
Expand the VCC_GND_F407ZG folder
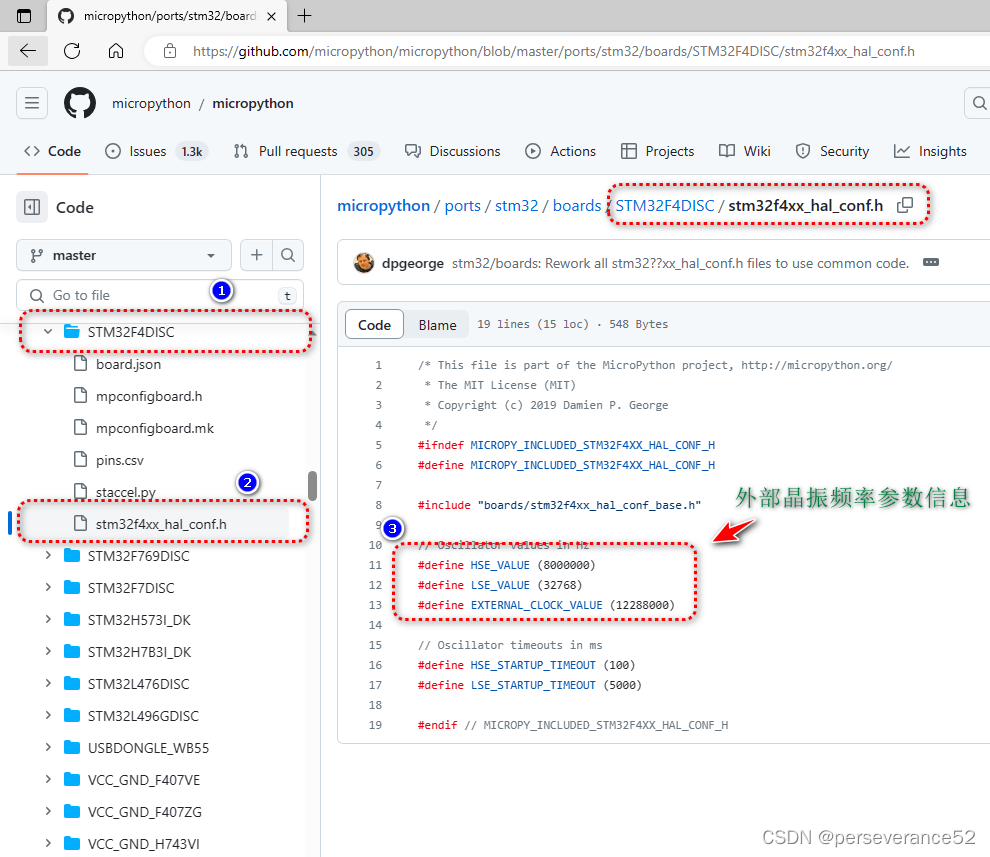click(x=48, y=812)
